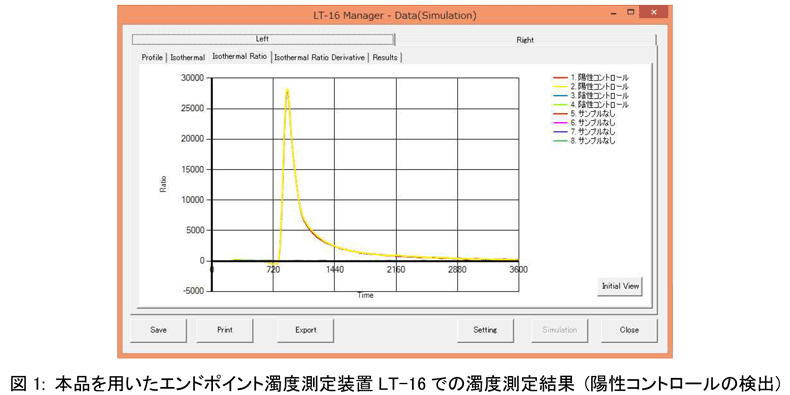Screen dimensions: 790x395
Task: Maximize the LT-16 Manager window
Action: pyautogui.click(x=630, y=13)
